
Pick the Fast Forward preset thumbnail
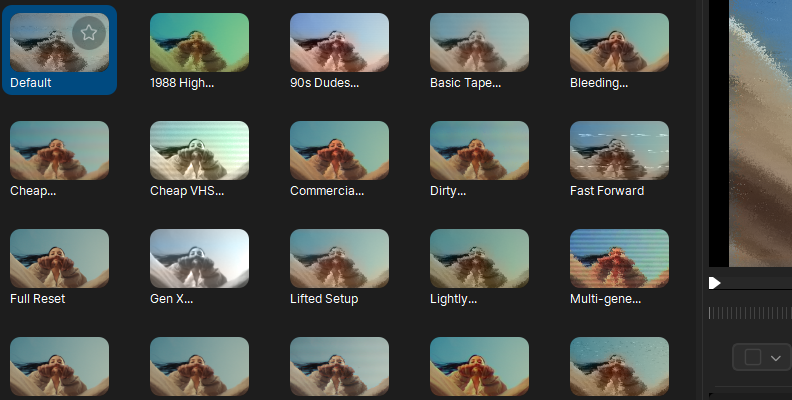click(619, 151)
